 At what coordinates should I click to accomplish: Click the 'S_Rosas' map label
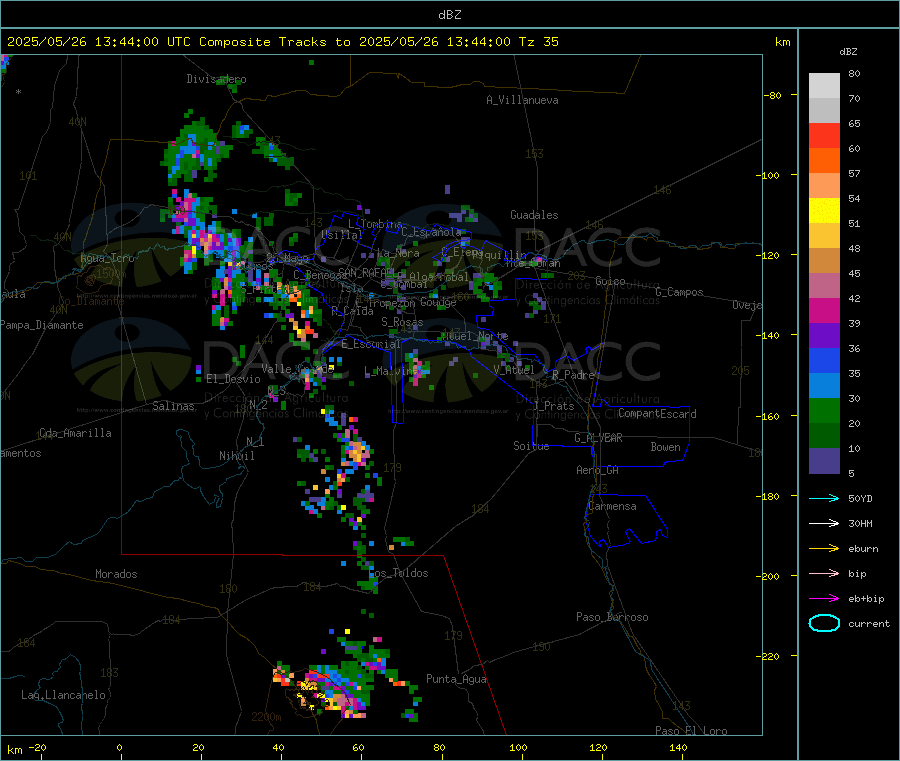point(402,322)
